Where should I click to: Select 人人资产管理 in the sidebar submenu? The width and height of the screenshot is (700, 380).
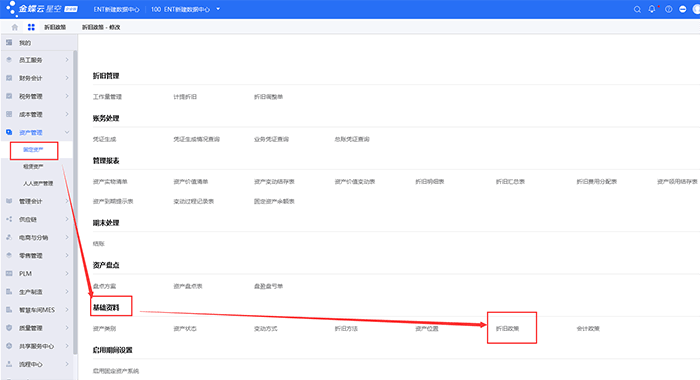[38, 184]
